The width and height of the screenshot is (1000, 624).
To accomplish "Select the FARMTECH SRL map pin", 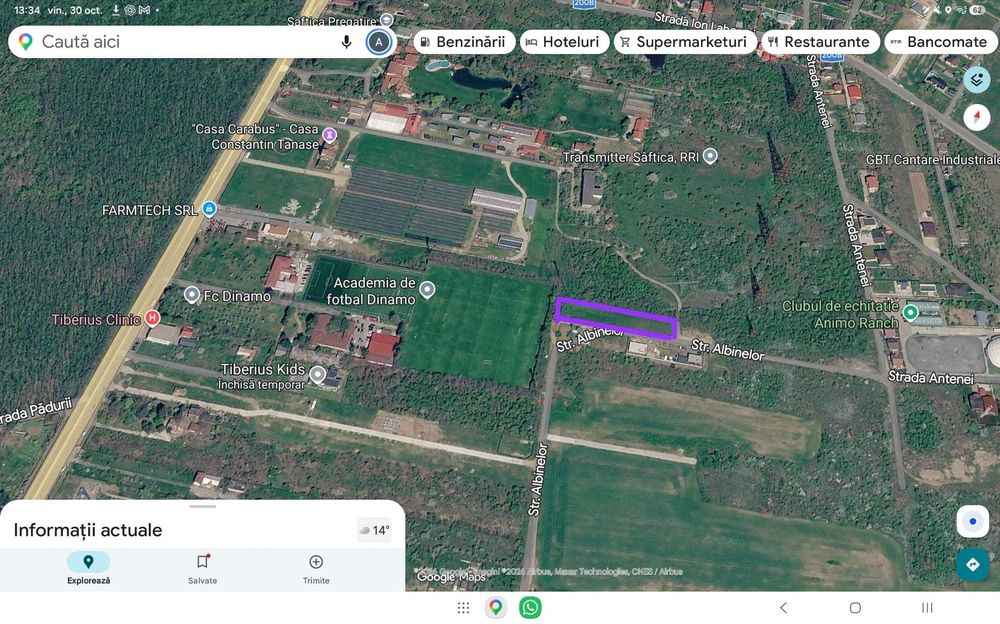I will tap(209, 208).
